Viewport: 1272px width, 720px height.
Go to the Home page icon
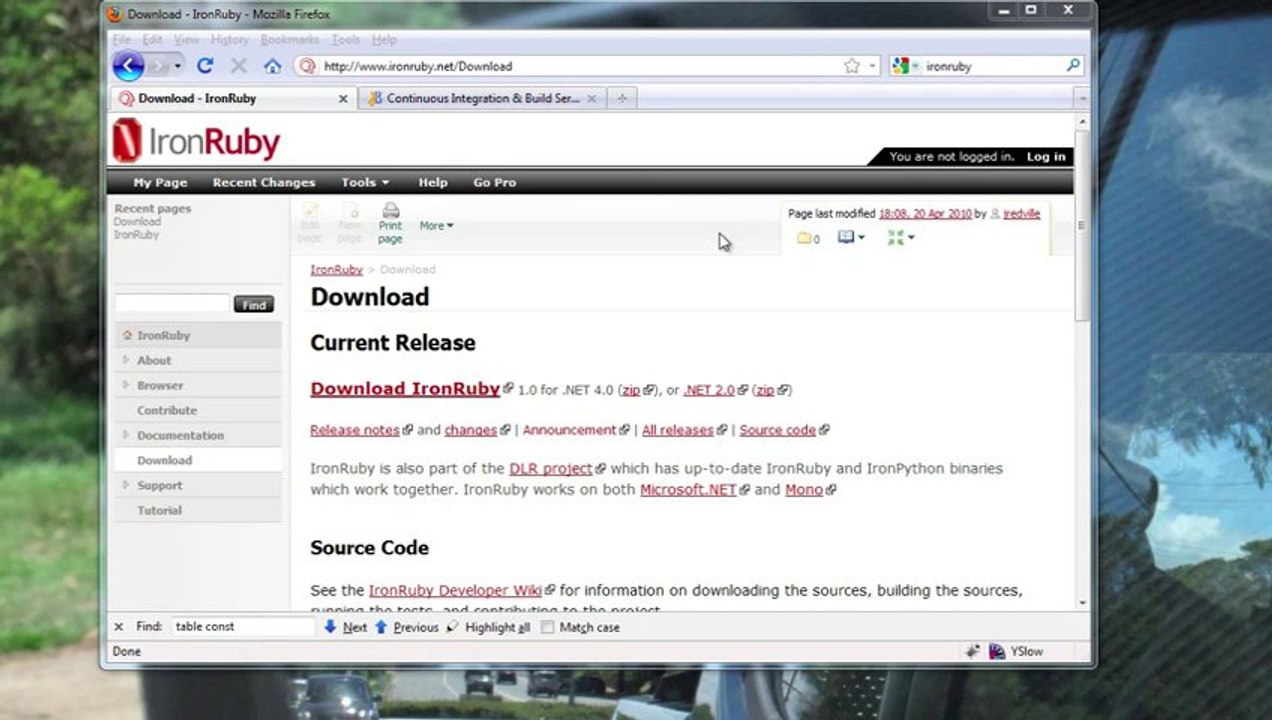pos(272,66)
